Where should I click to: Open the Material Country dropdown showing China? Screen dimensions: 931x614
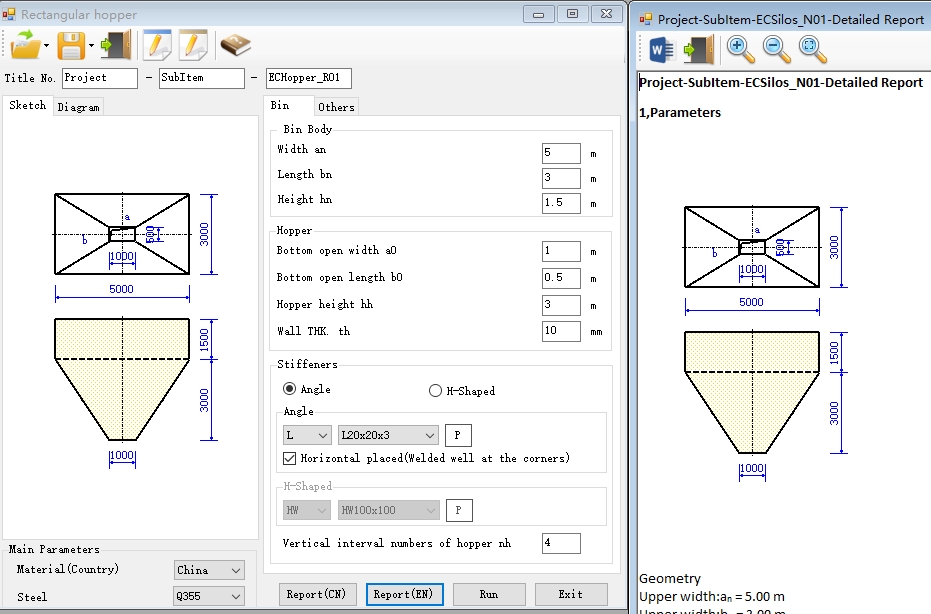(x=209, y=570)
